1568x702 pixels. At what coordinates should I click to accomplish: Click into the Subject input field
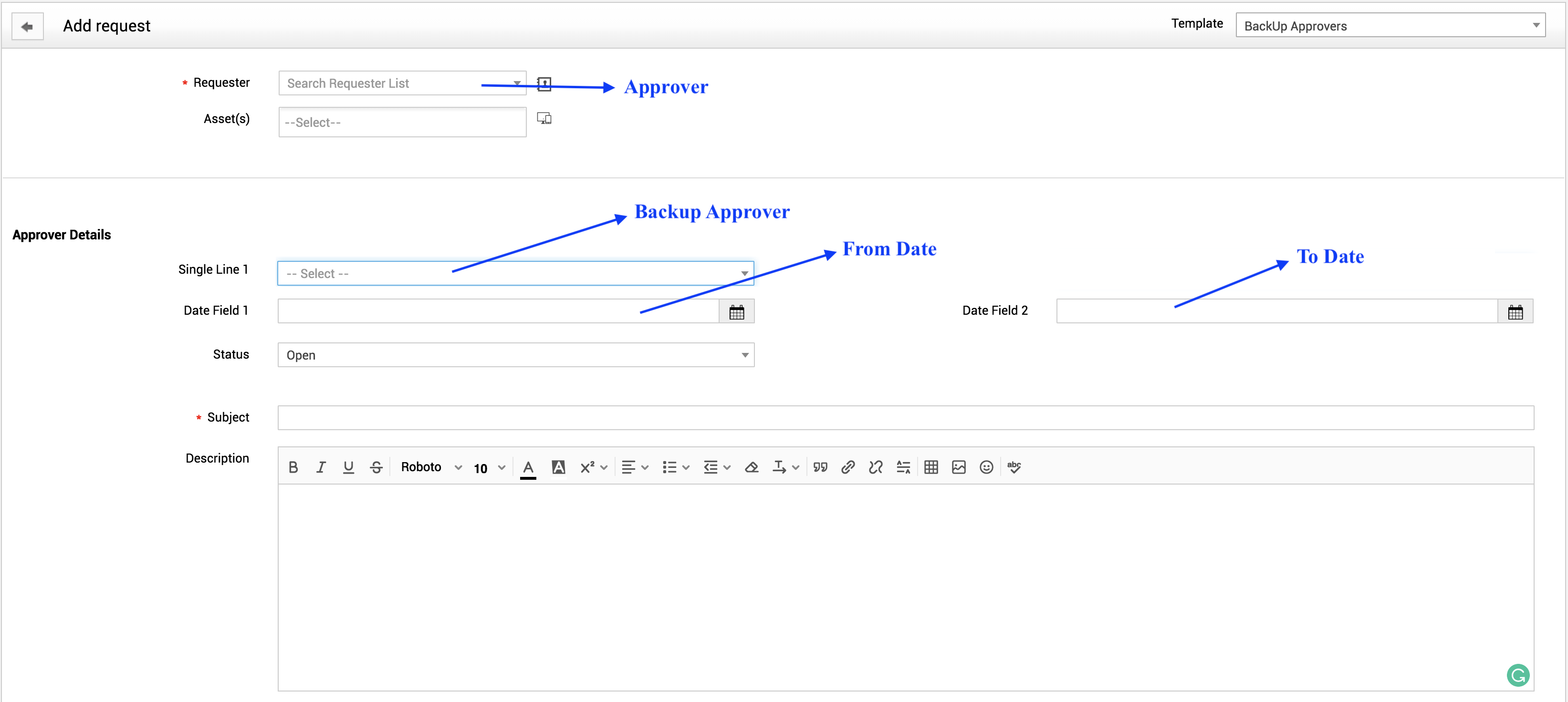[x=905, y=418]
